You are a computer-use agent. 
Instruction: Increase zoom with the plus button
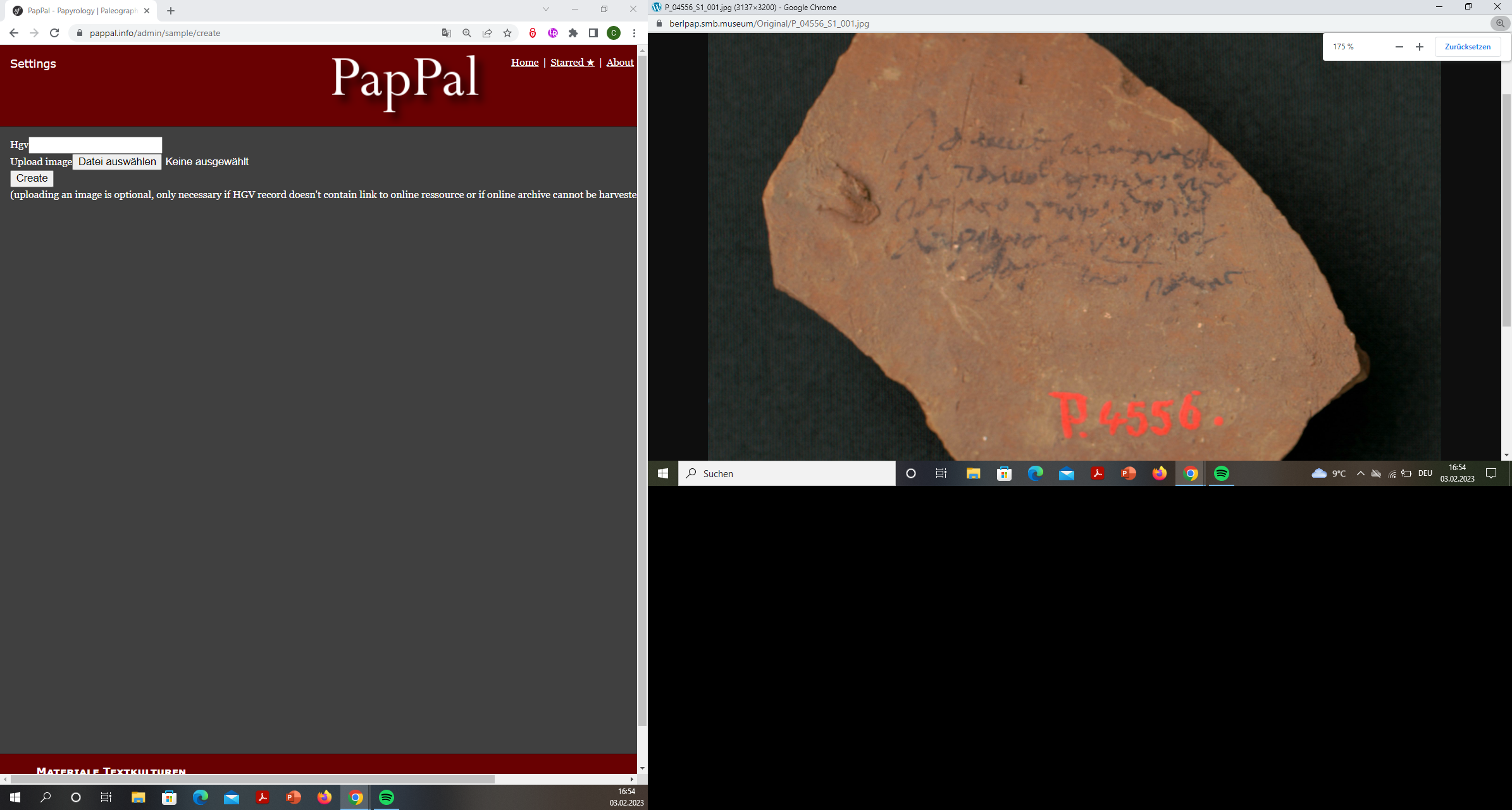point(1420,47)
